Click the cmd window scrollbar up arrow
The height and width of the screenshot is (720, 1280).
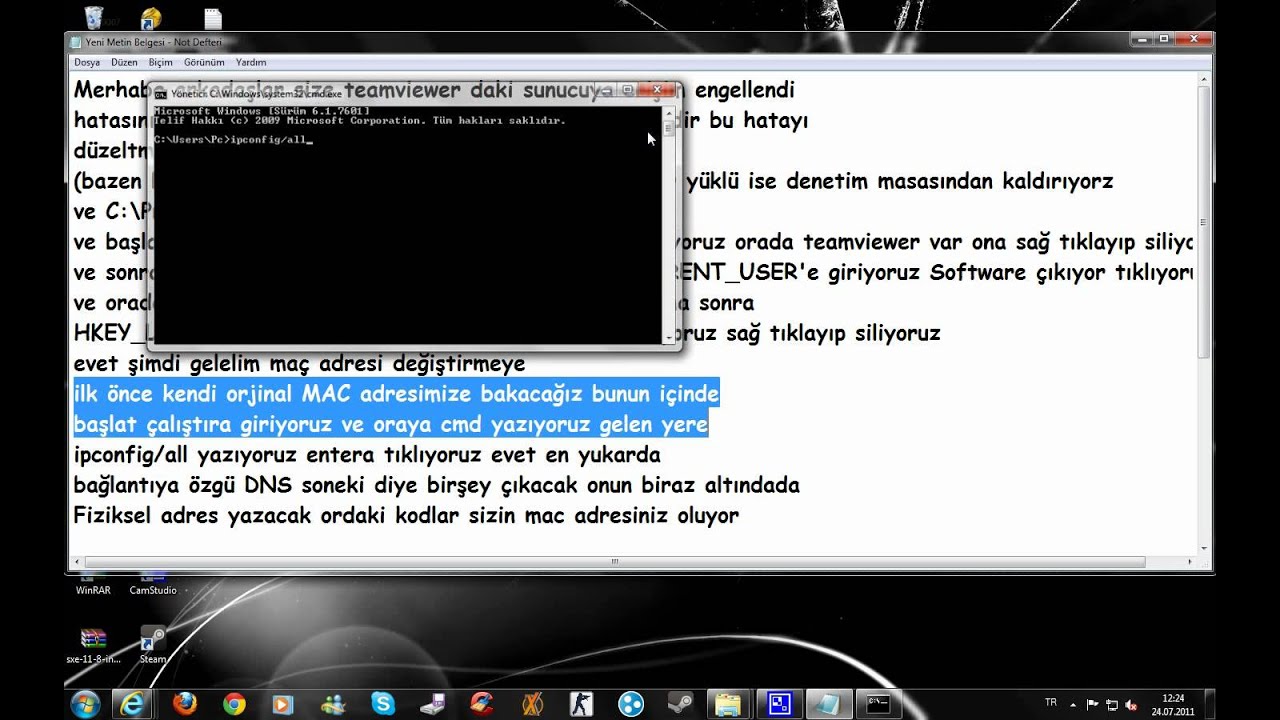(x=668, y=112)
